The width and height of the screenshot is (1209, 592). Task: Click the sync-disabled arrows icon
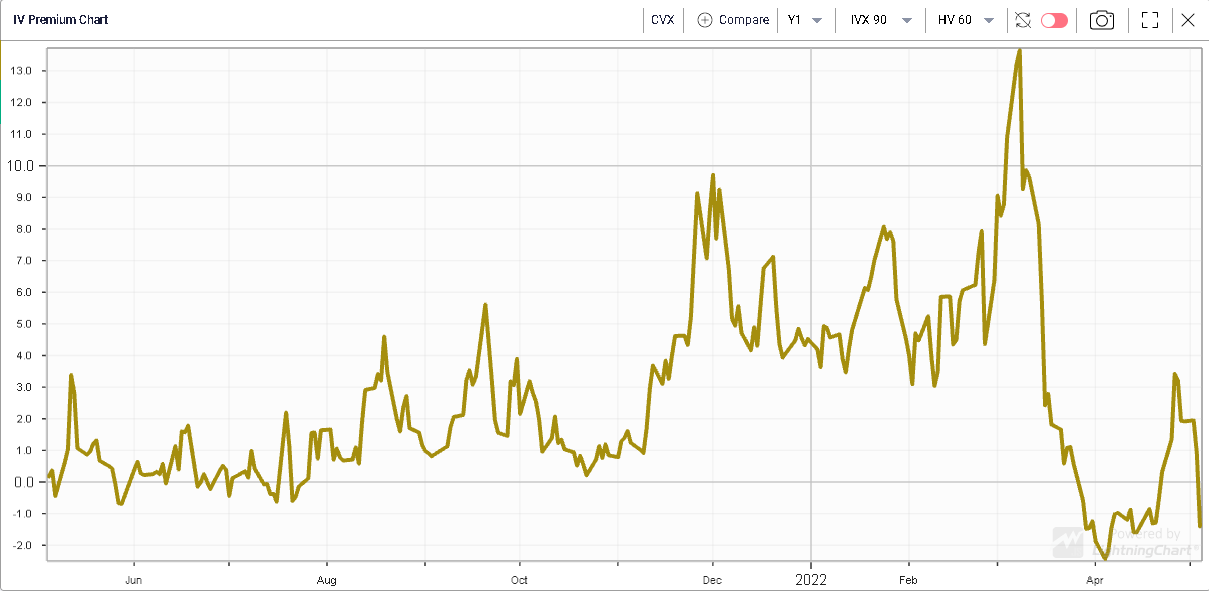[x=1022, y=20]
